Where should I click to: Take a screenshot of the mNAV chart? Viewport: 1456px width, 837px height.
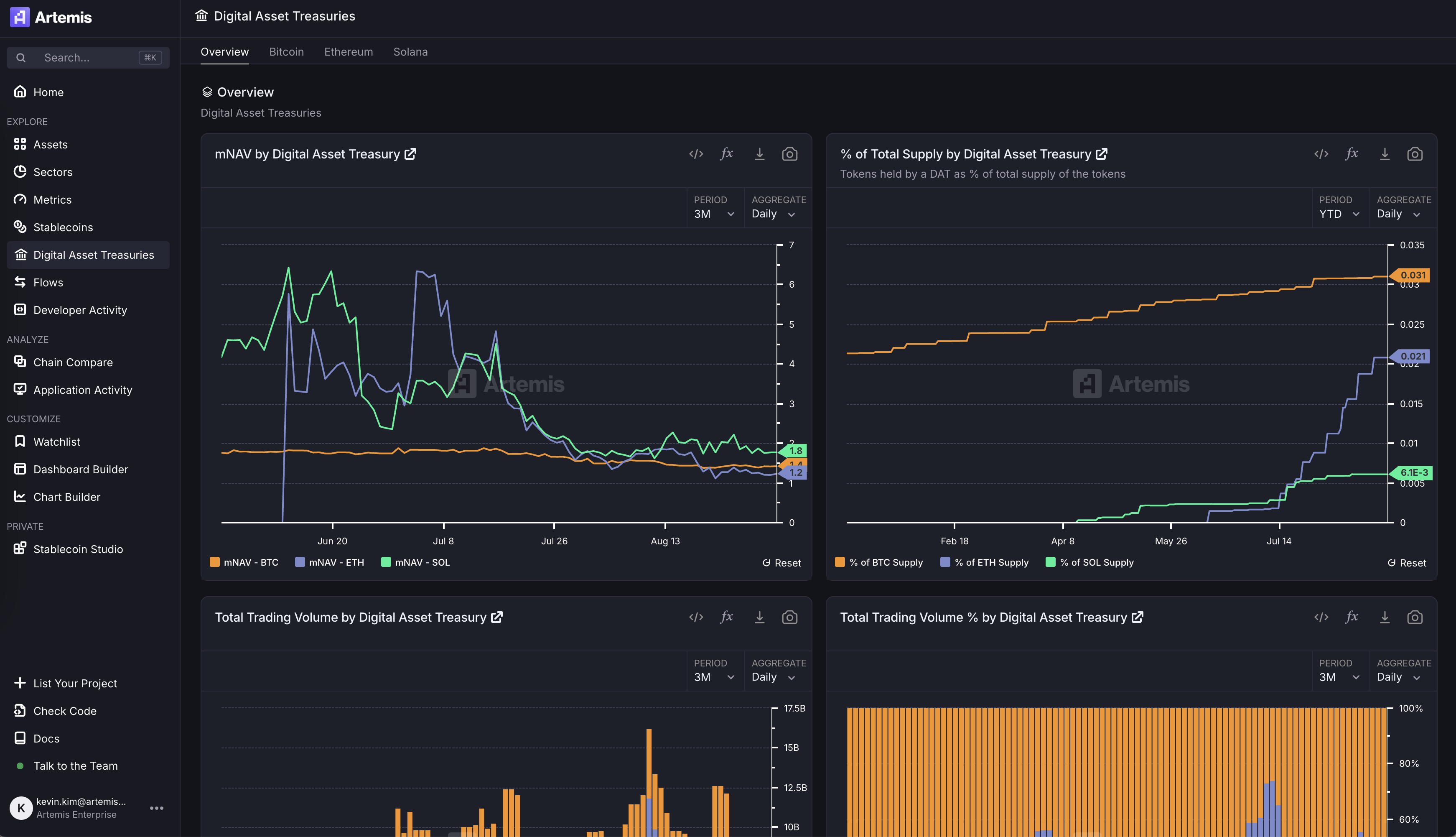click(x=789, y=154)
